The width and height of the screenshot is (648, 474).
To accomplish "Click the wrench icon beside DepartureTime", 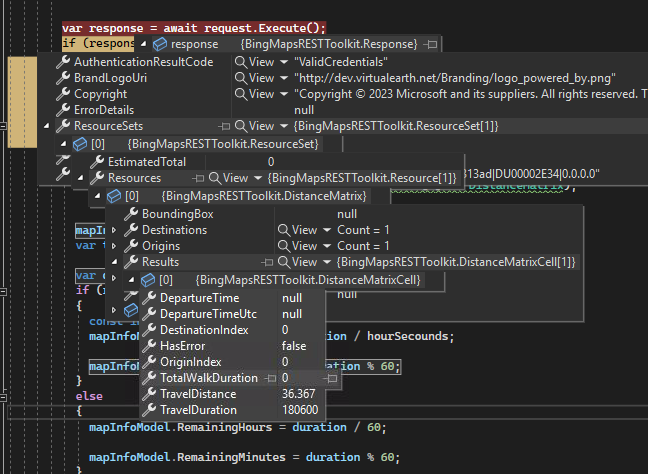I will 149,298.
